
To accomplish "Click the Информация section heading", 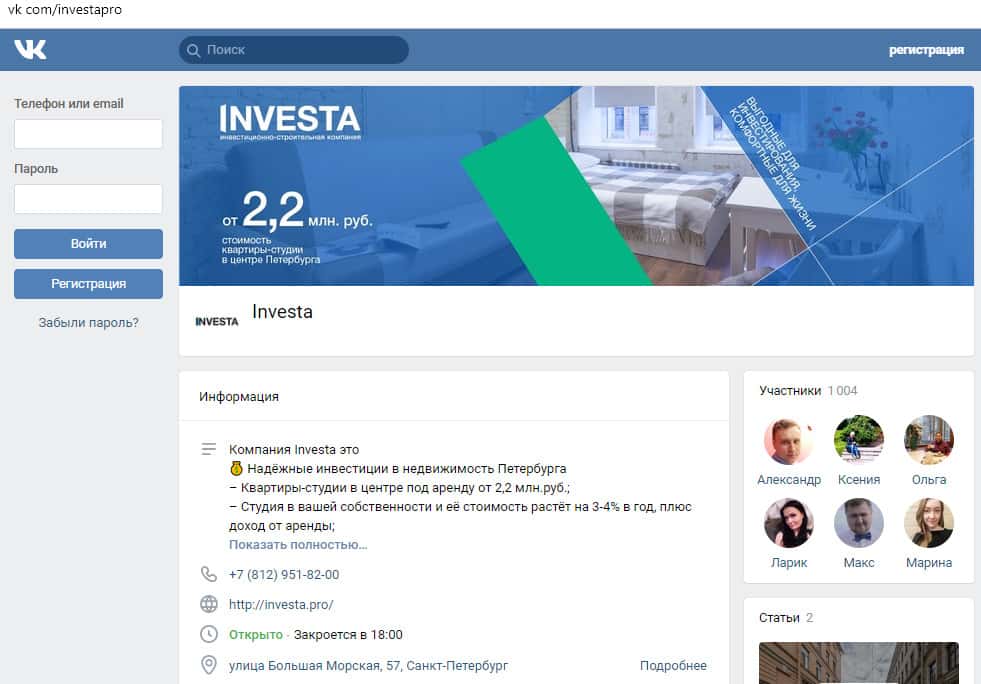I will click(x=239, y=396).
